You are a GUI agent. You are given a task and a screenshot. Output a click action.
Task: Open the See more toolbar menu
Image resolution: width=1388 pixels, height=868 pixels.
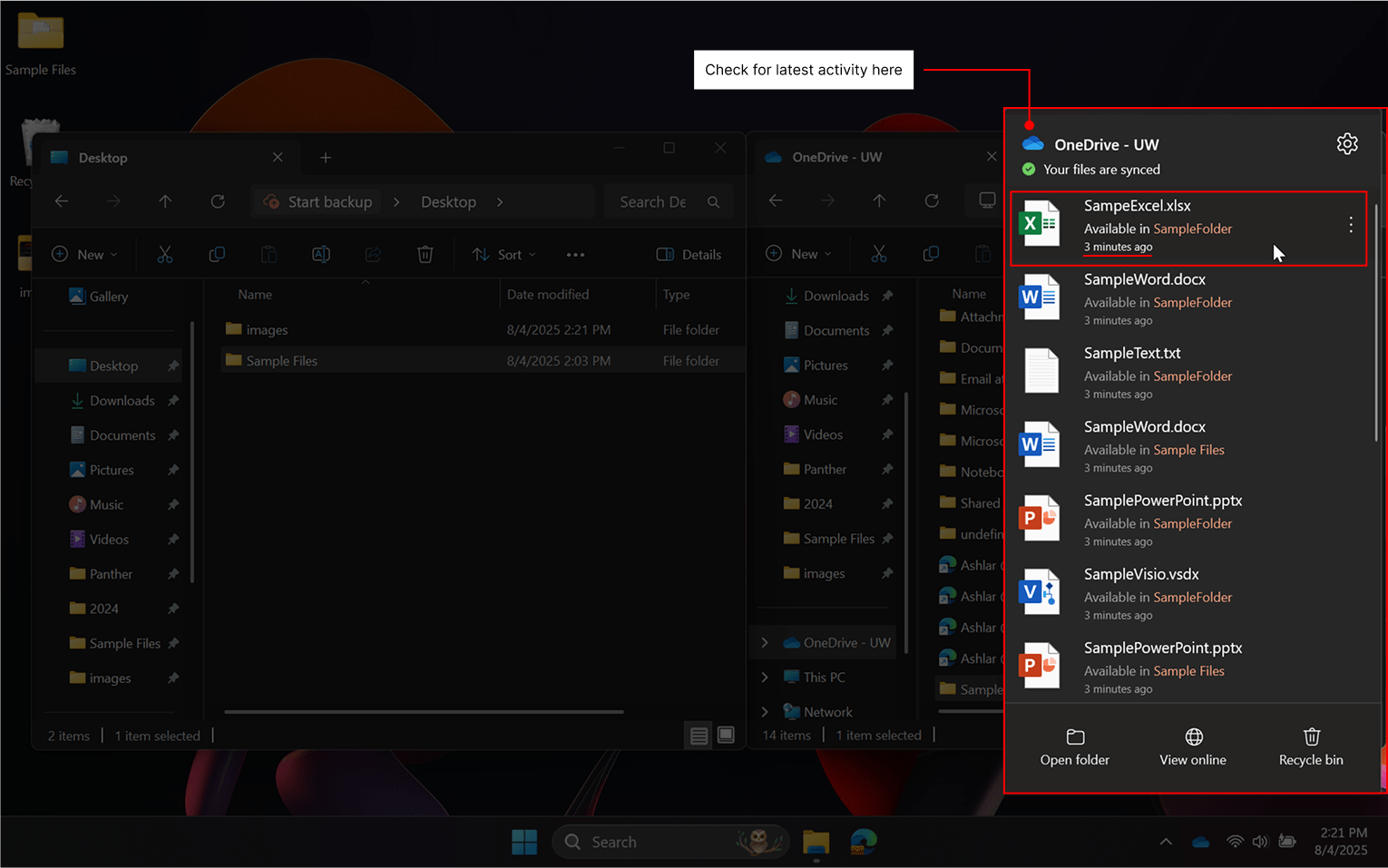tap(574, 254)
